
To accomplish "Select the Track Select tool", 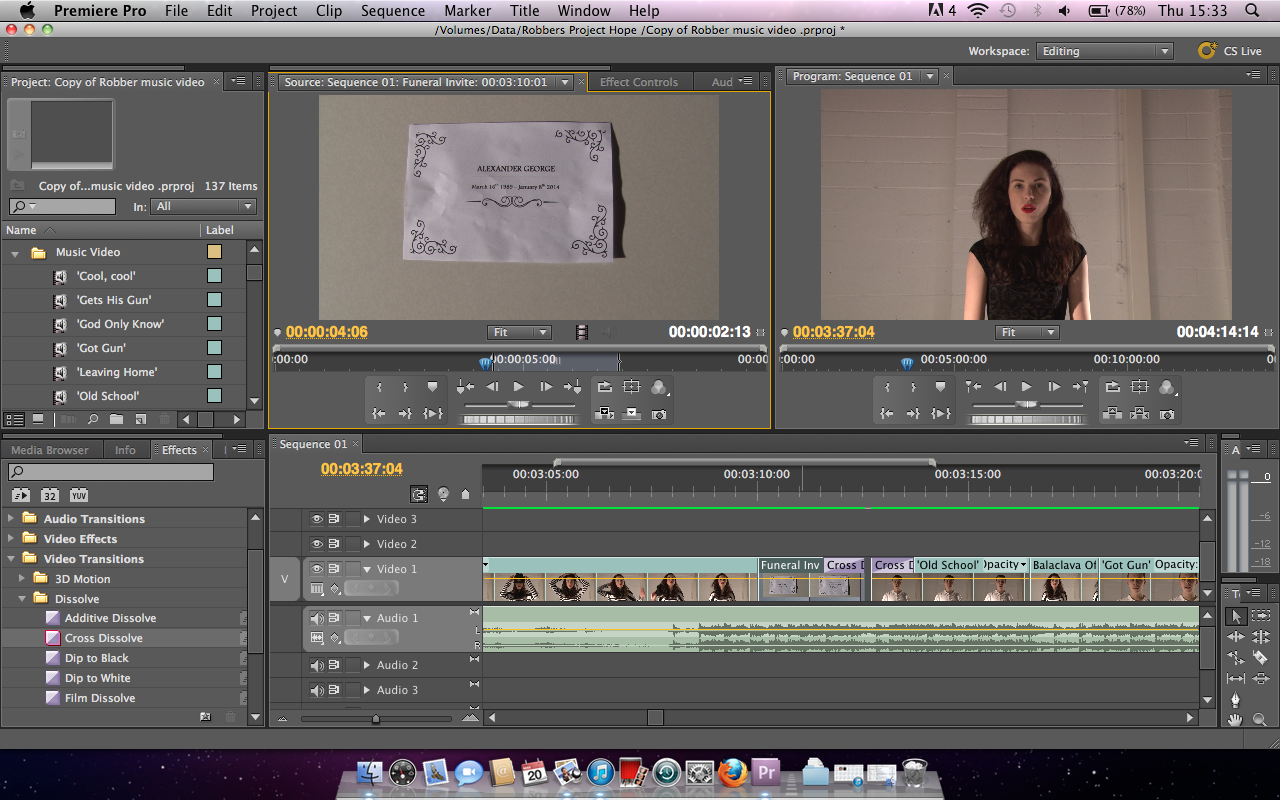I will point(1260,616).
